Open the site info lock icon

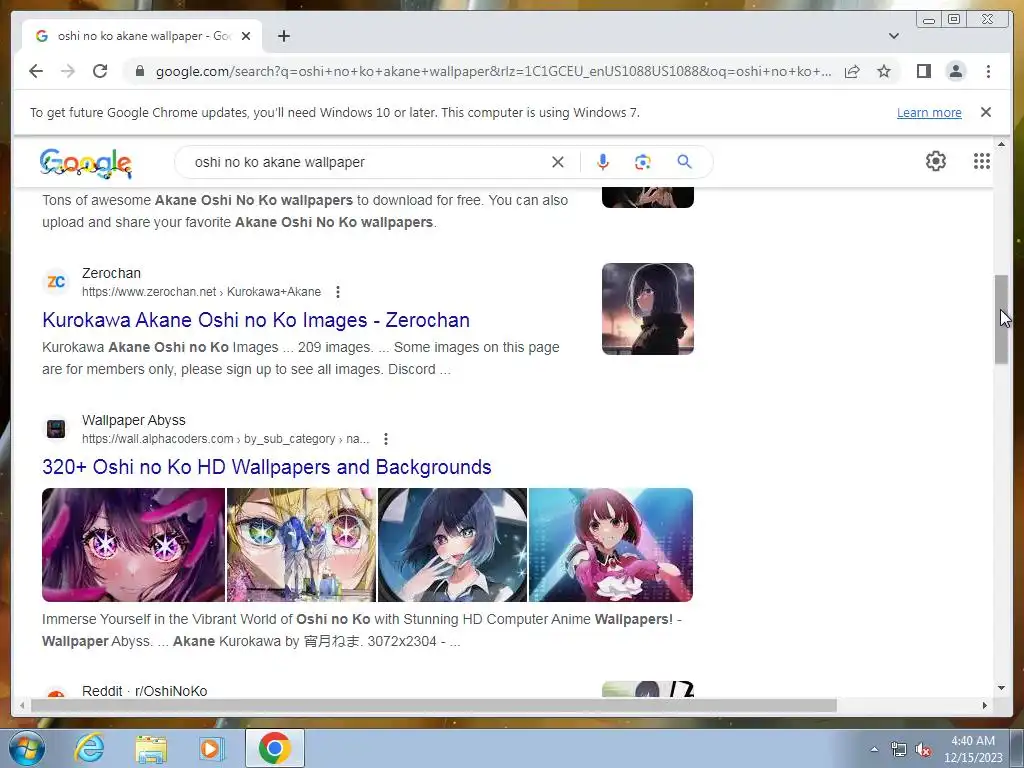pos(139,71)
